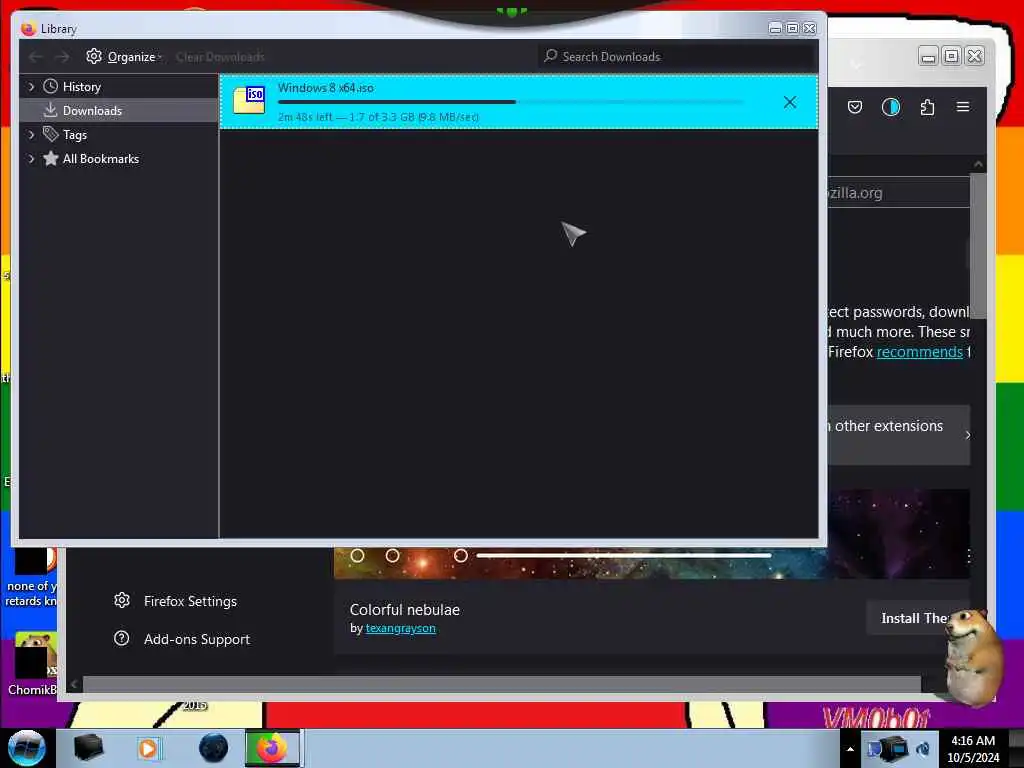Click the recommends link in Firefox
Image resolution: width=1024 pixels, height=768 pixels.
point(920,352)
